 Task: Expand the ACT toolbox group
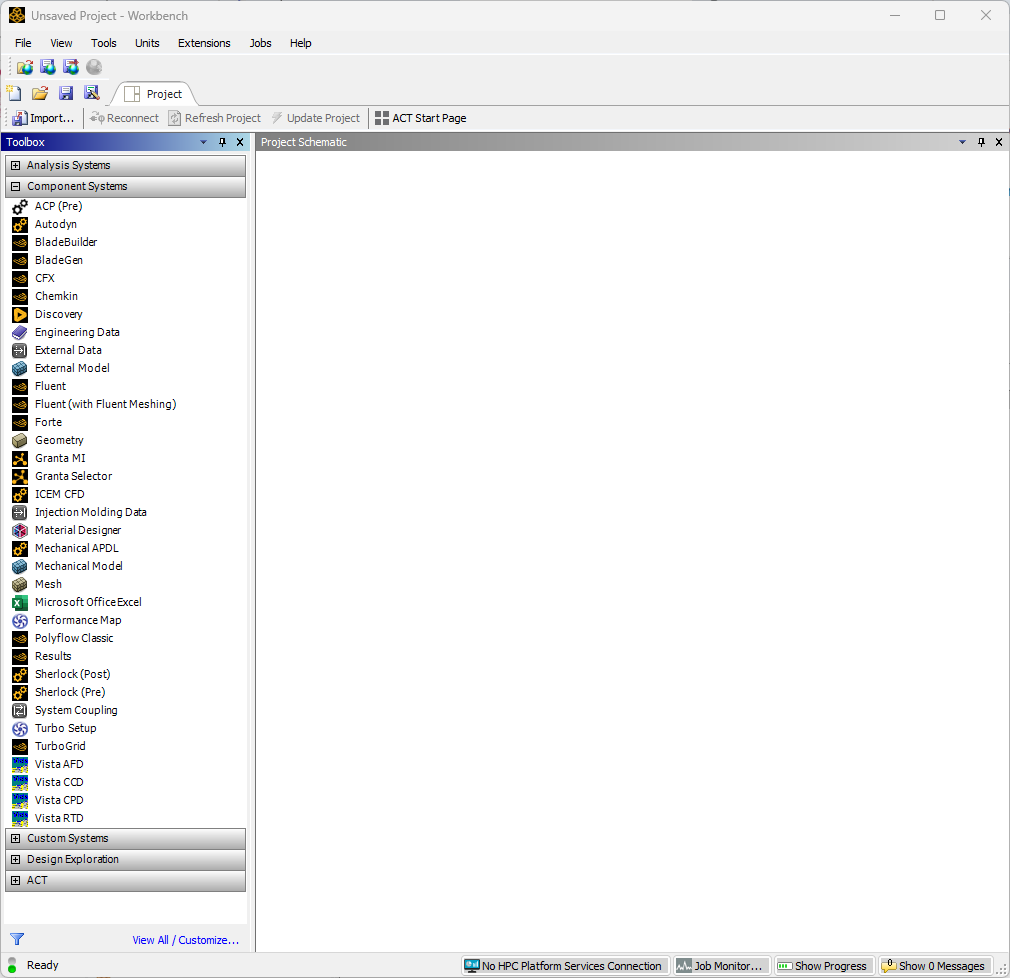pyautogui.click(x=15, y=881)
